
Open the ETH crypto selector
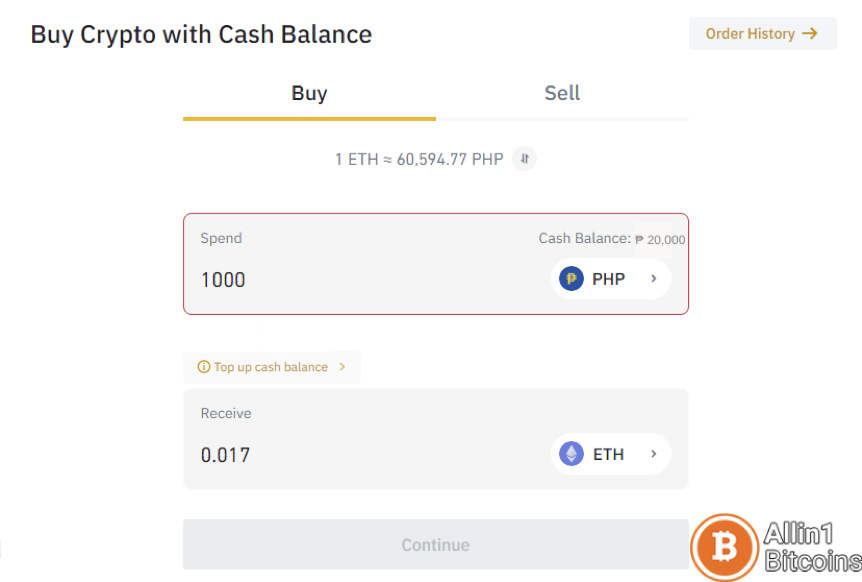tap(611, 454)
